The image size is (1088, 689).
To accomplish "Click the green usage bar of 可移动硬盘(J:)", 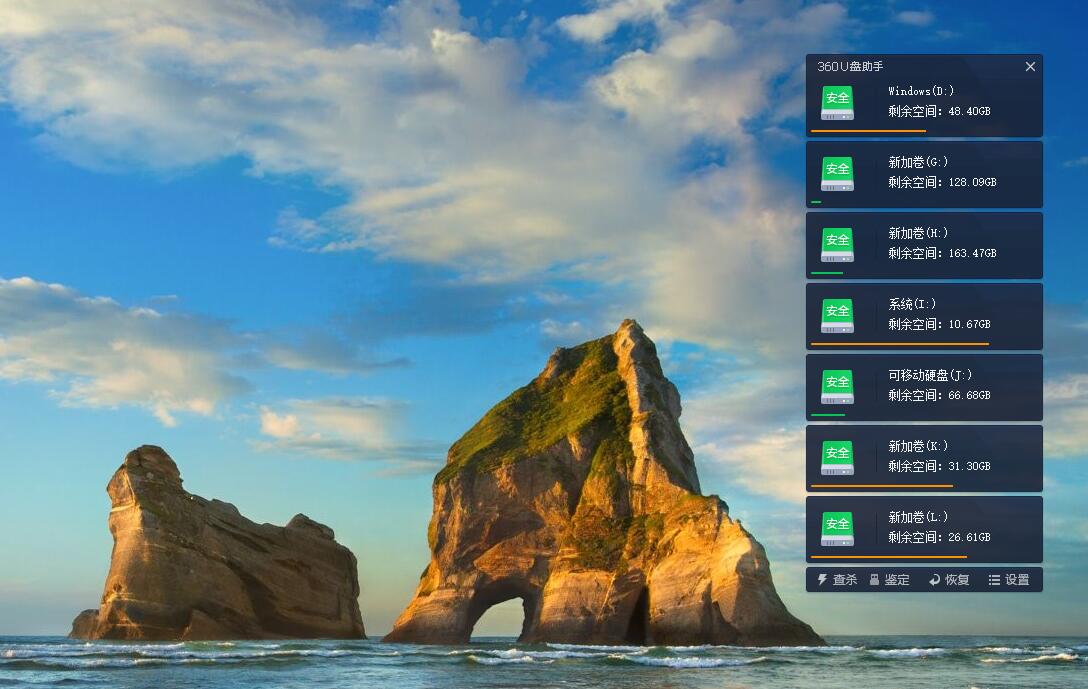I will pyautogui.click(x=828, y=415).
